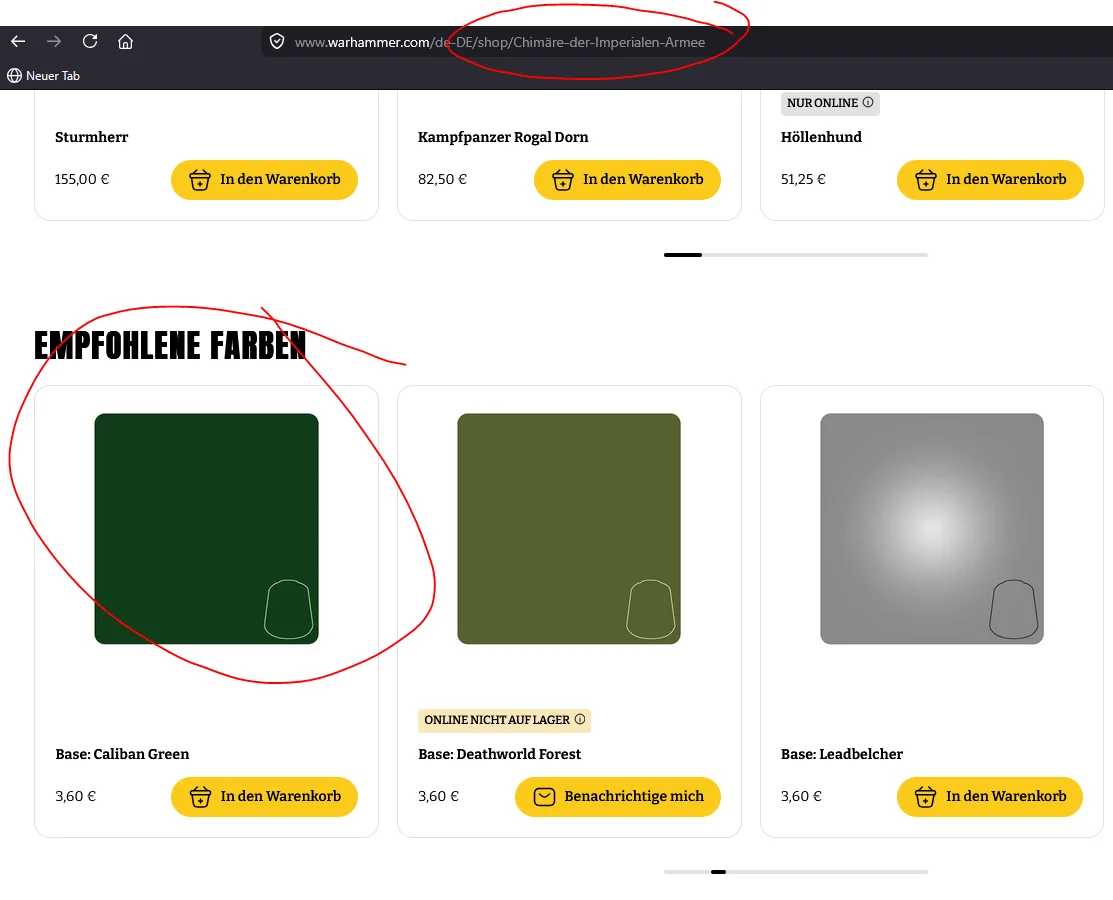Click the paint carousel scroll indicator

coord(796,872)
